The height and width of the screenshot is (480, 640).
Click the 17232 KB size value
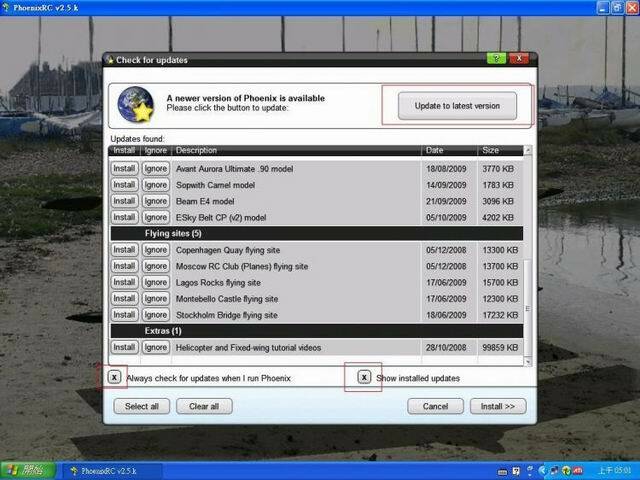[x=500, y=315]
